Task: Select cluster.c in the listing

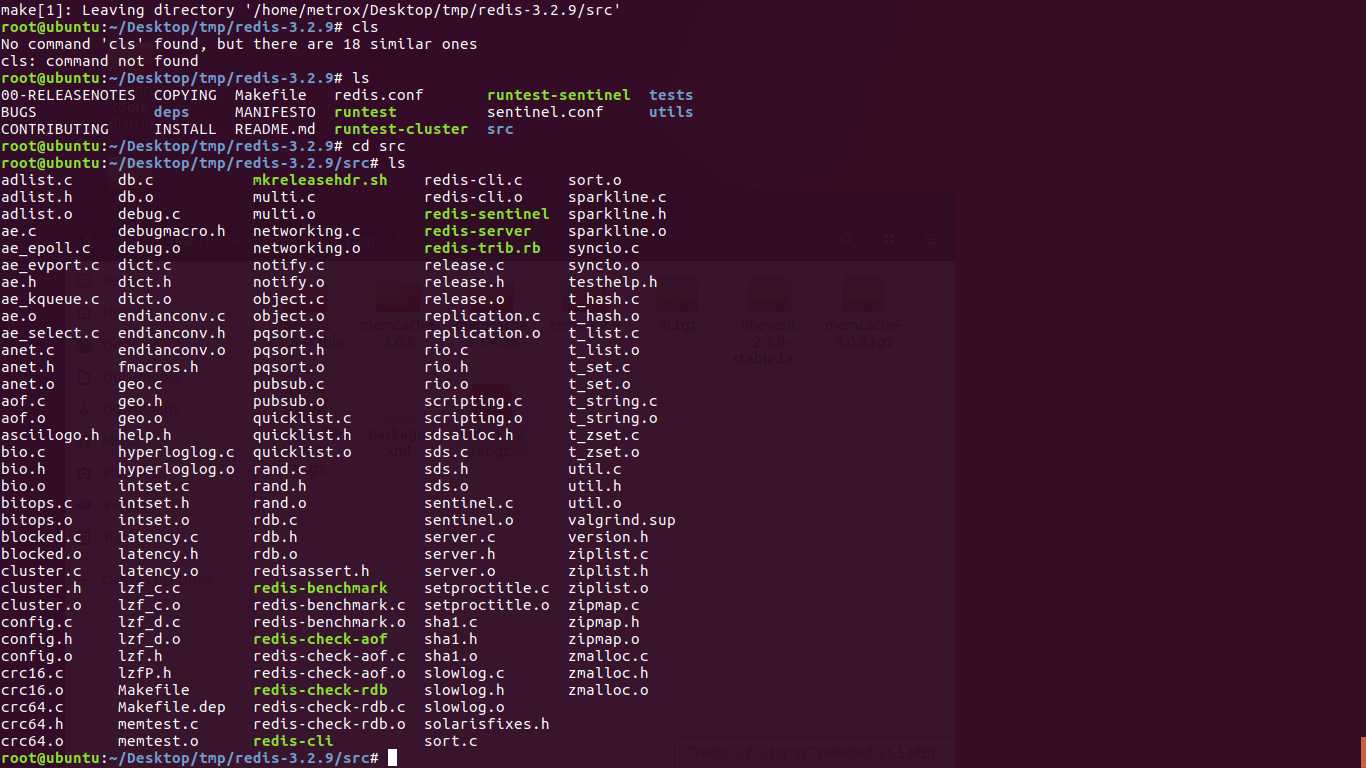Action: [41, 571]
